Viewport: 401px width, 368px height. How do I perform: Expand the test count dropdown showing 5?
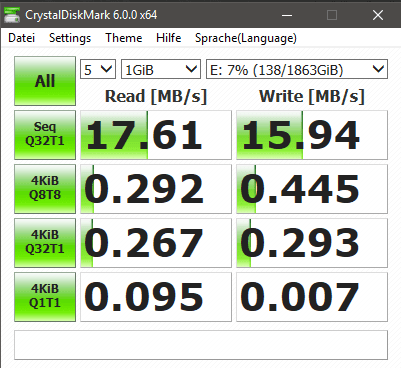98,69
